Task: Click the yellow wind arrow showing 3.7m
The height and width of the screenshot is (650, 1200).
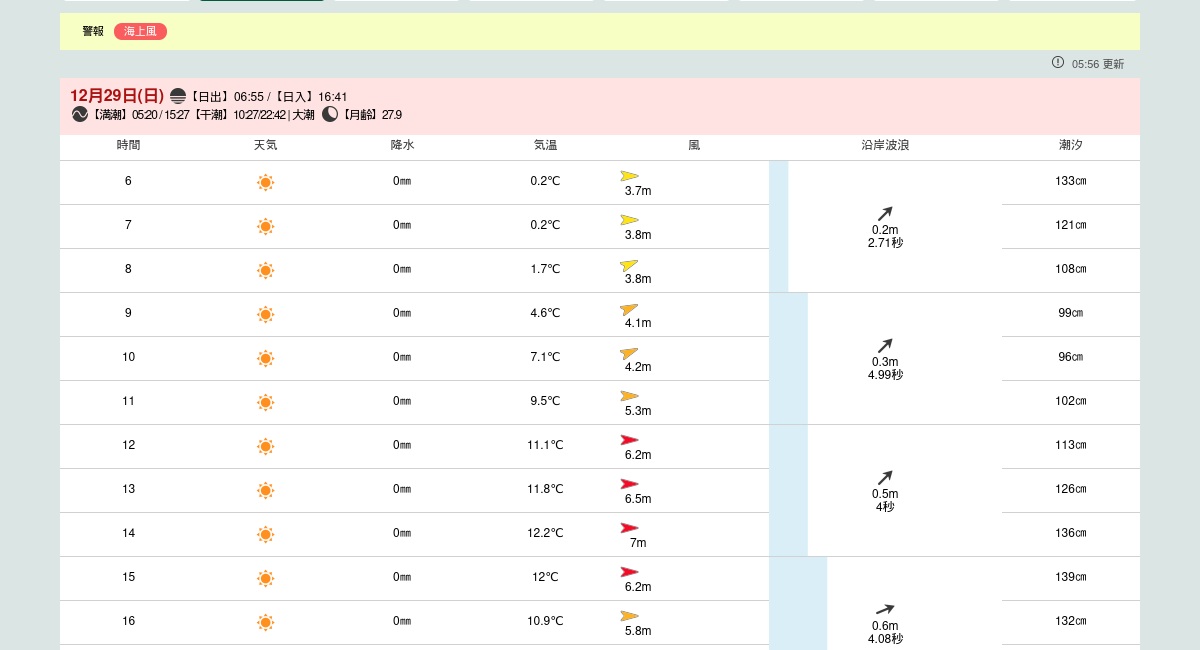Action: pyautogui.click(x=629, y=176)
